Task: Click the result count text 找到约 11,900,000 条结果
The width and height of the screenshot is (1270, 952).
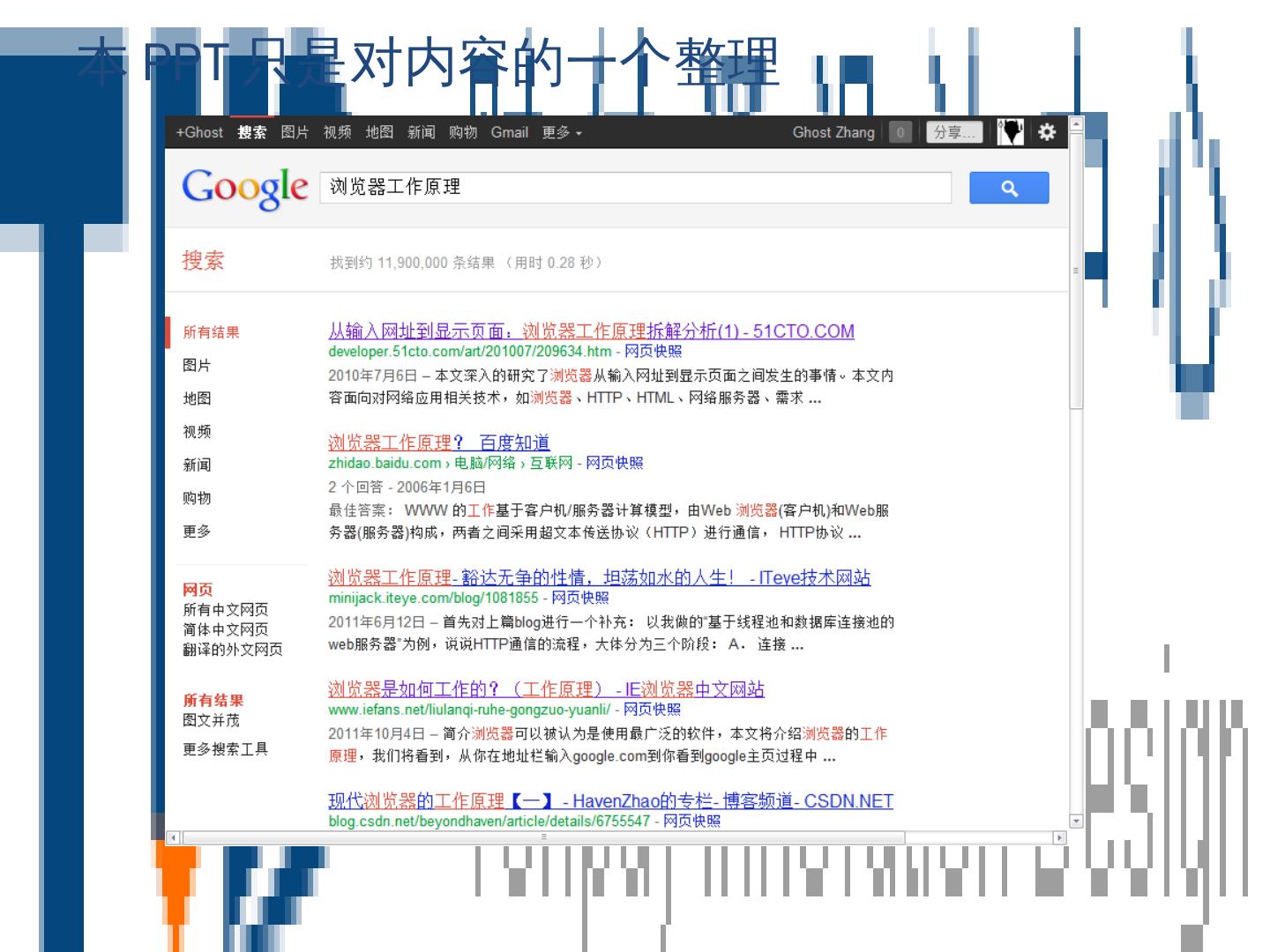Action: pos(412,263)
